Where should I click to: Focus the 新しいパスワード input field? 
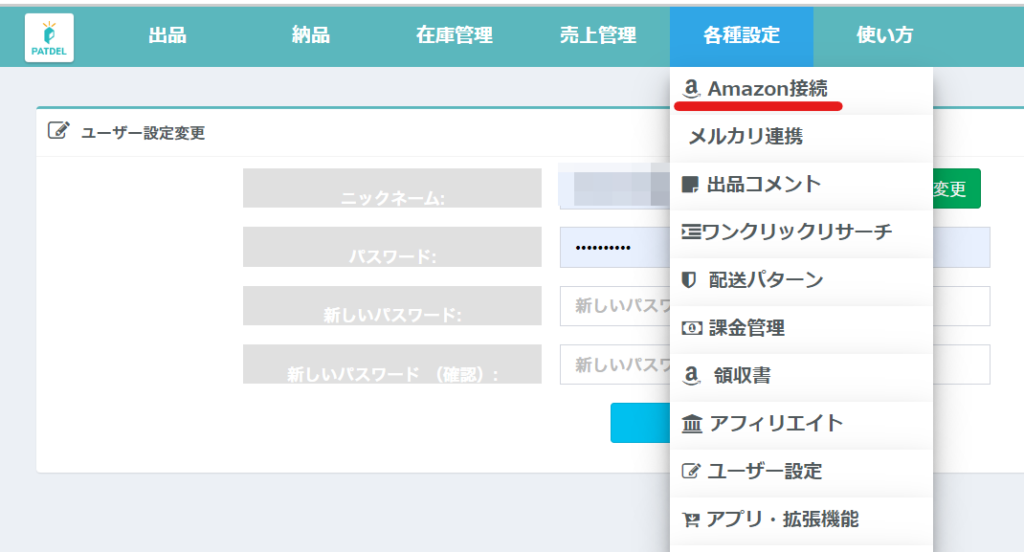(x=613, y=306)
